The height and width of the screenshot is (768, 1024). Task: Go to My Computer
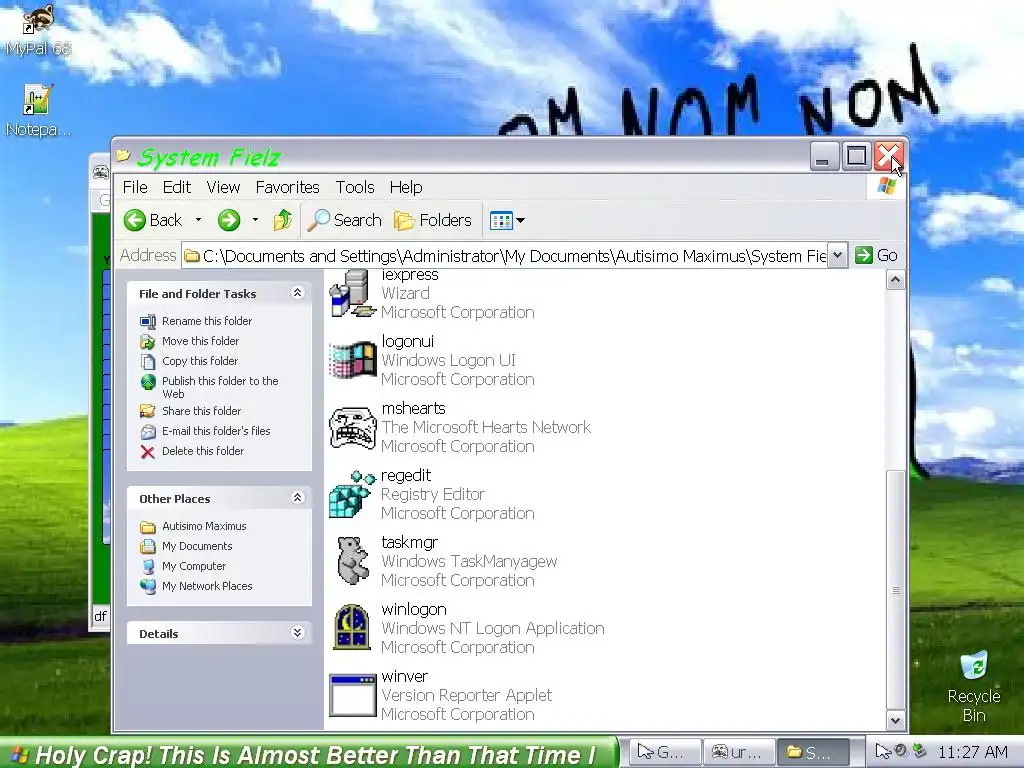(x=194, y=566)
